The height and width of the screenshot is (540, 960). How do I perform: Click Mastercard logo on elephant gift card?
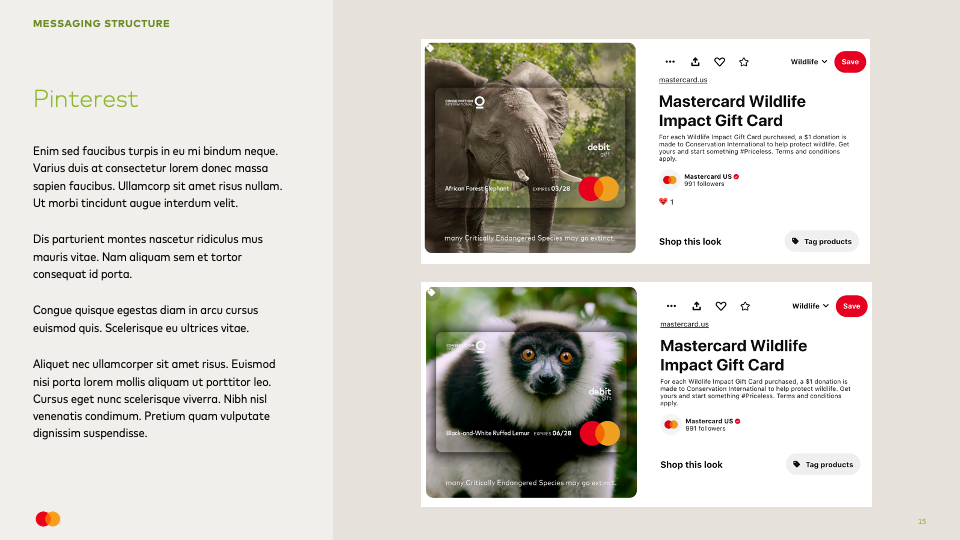[x=598, y=189]
